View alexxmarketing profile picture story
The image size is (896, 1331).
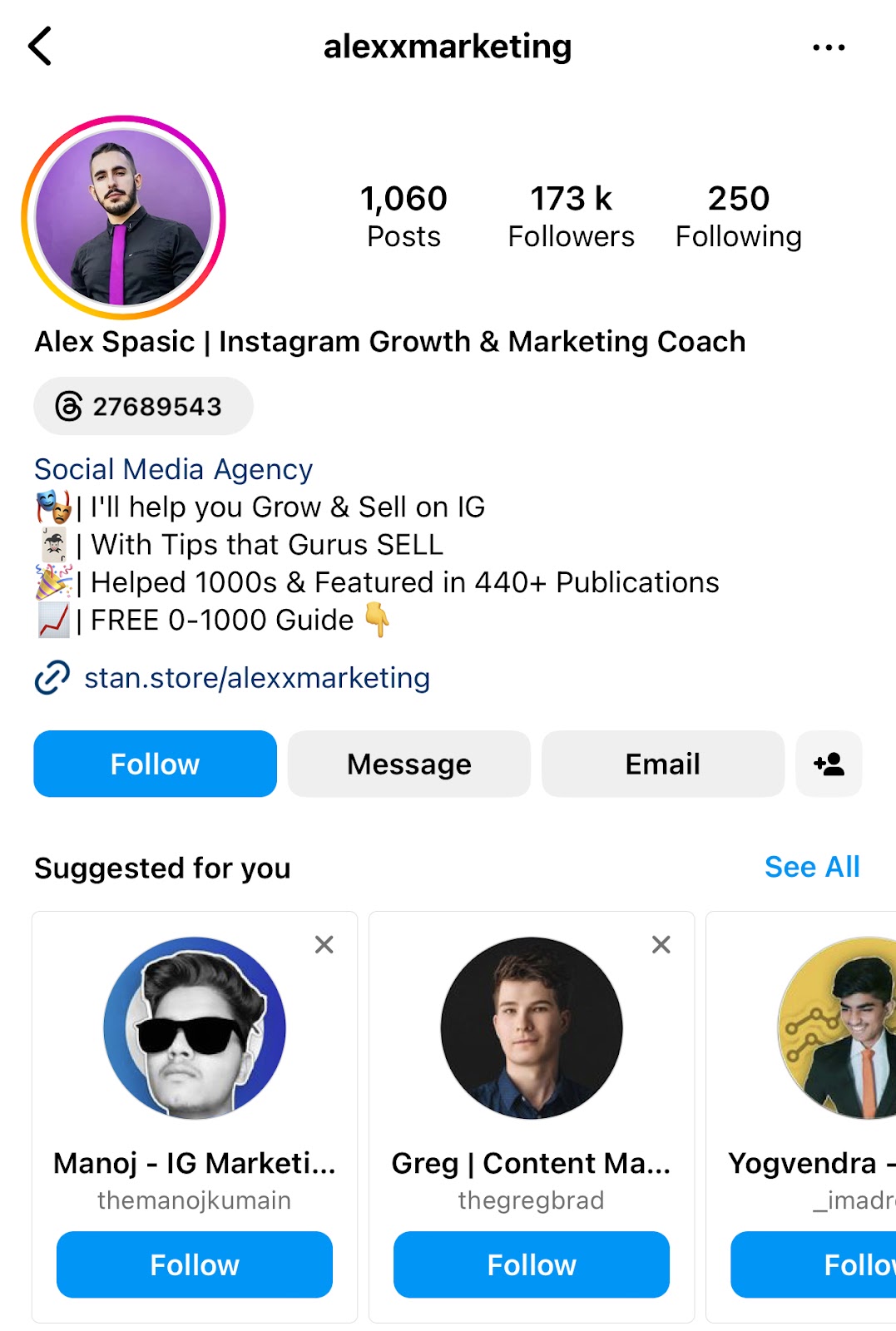pyautogui.click(x=123, y=218)
